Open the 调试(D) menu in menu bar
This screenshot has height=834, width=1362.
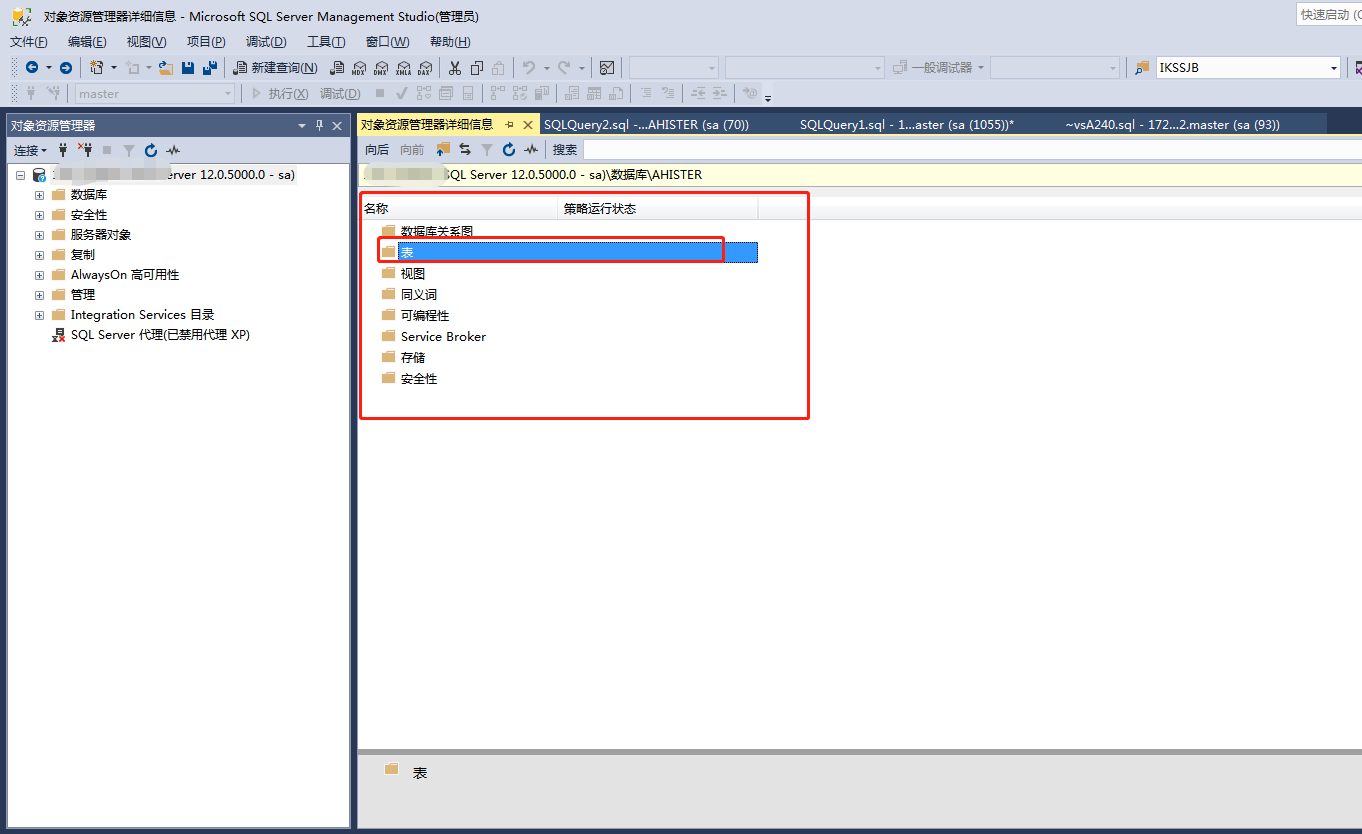pyautogui.click(x=266, y=42)
